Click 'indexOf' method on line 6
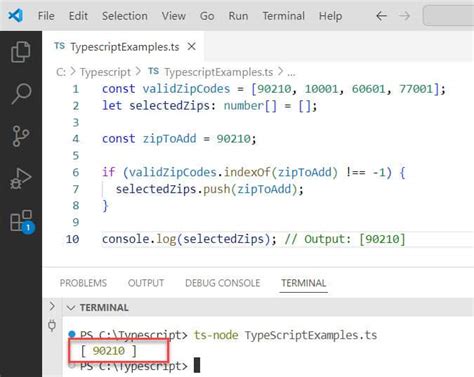 click(247, 172)
